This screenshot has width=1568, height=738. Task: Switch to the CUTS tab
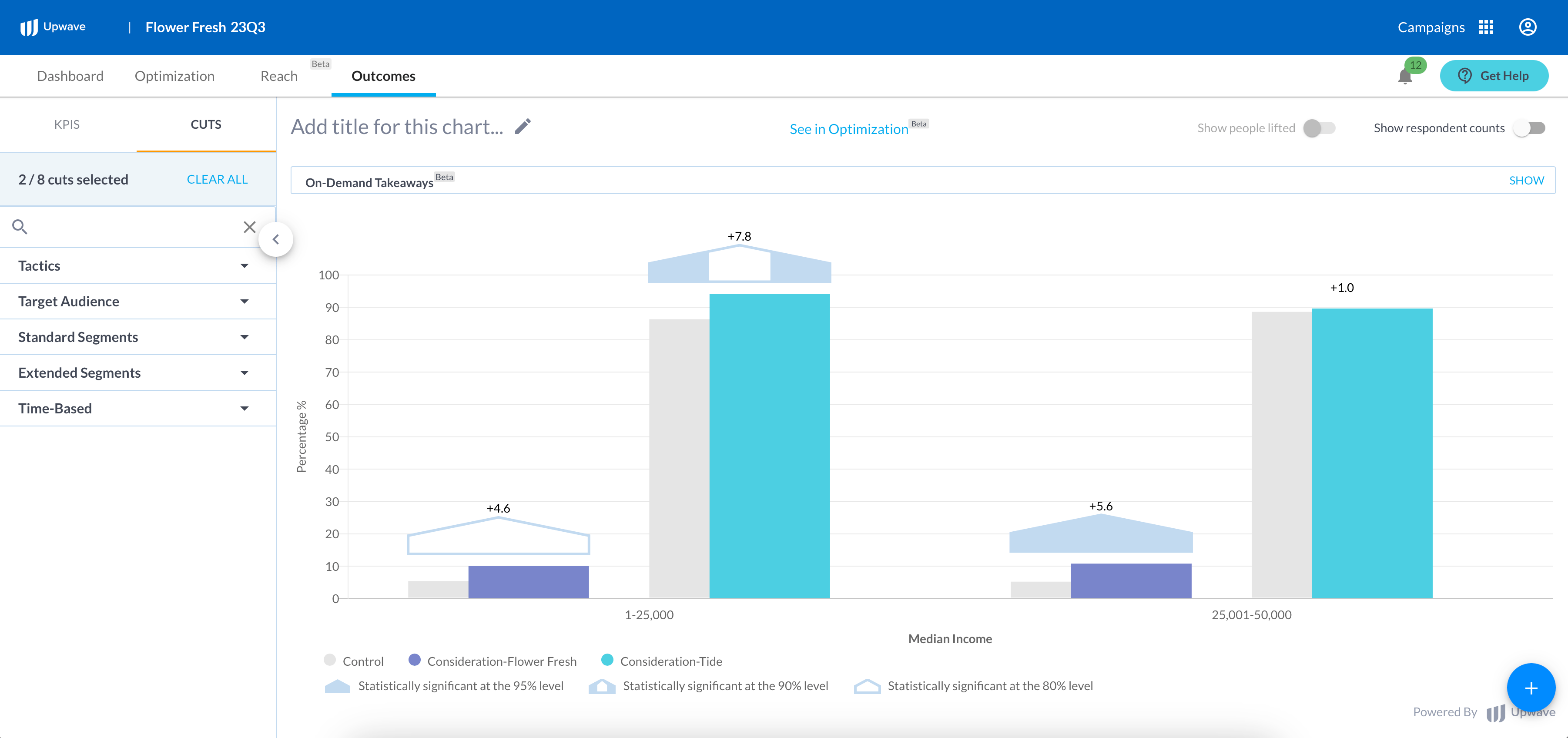click(x=206, y=125)
